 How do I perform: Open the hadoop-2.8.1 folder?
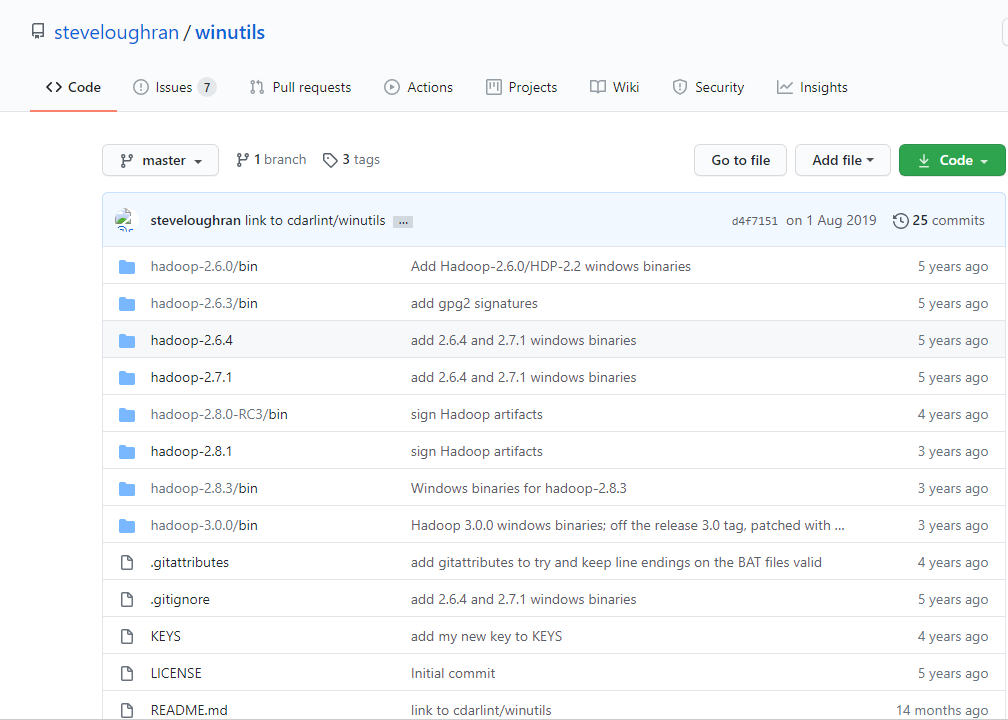(x=191, y=451)
